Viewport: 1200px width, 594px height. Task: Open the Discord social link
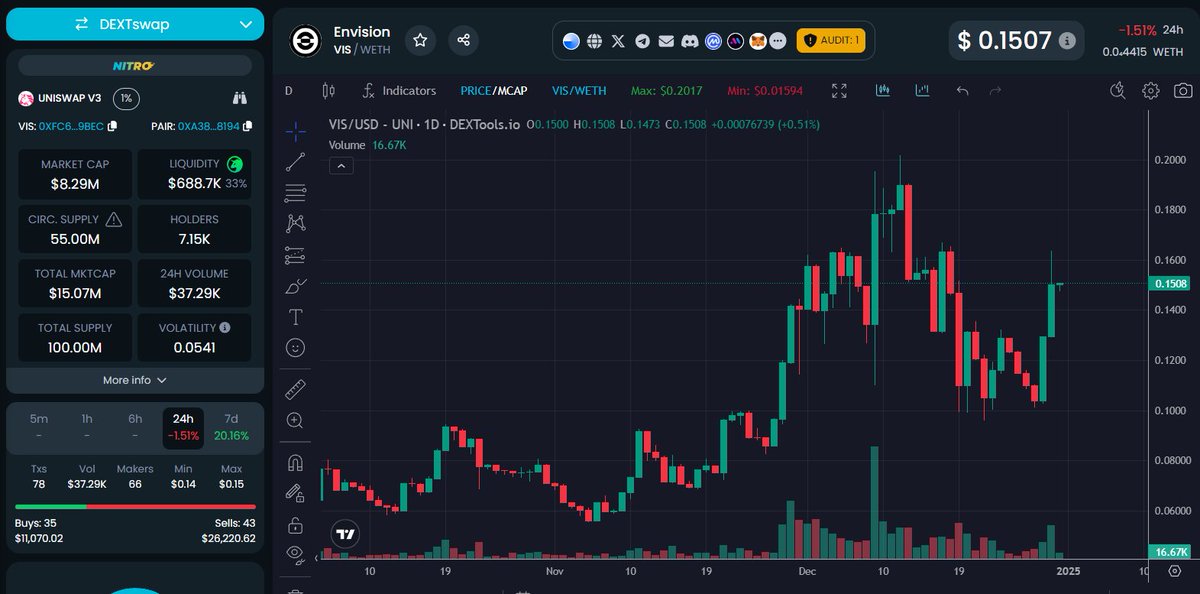(x=690, y=41)
